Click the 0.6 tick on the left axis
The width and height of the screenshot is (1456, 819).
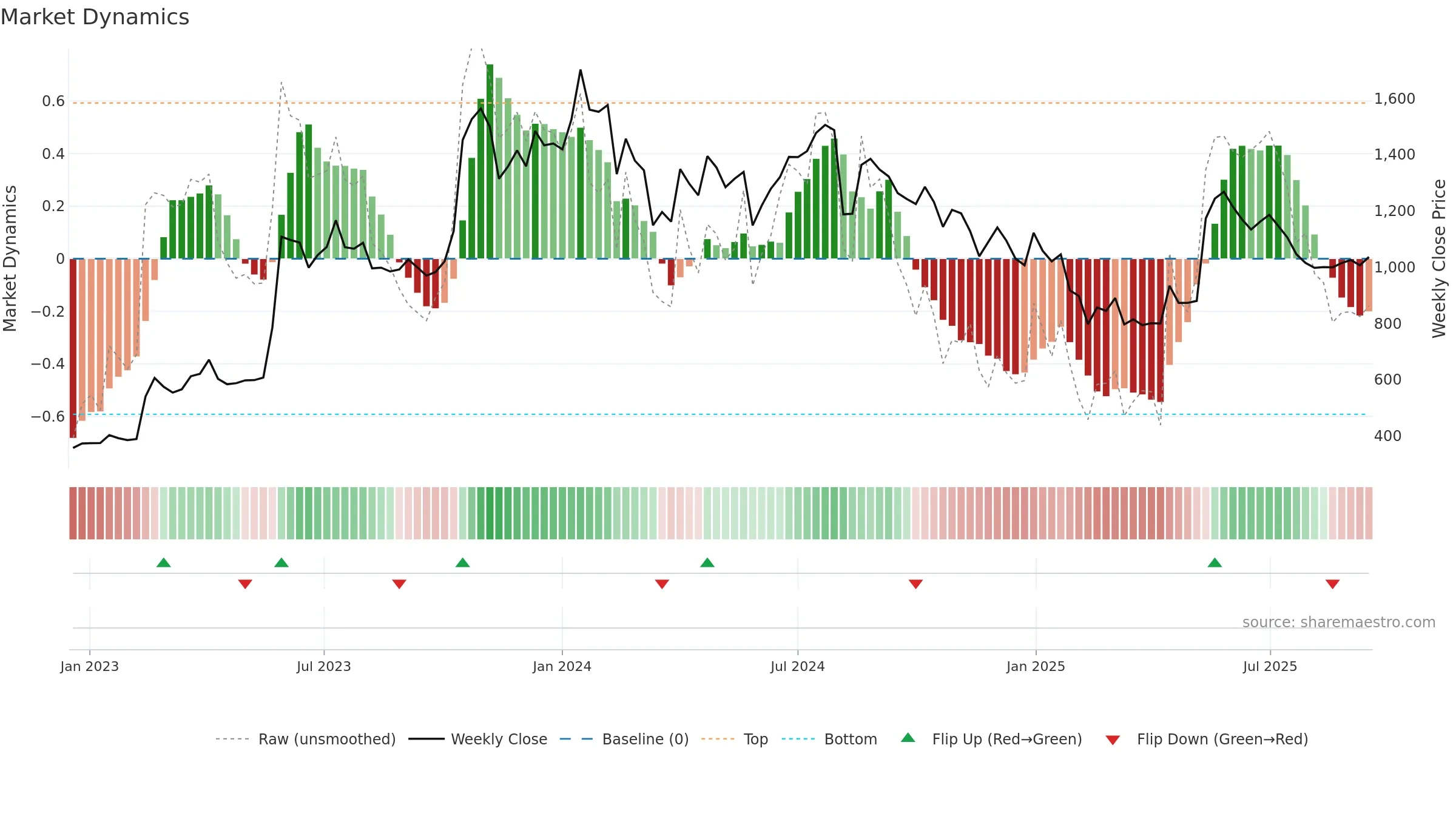pyautogui.click(x=53, y=101)
